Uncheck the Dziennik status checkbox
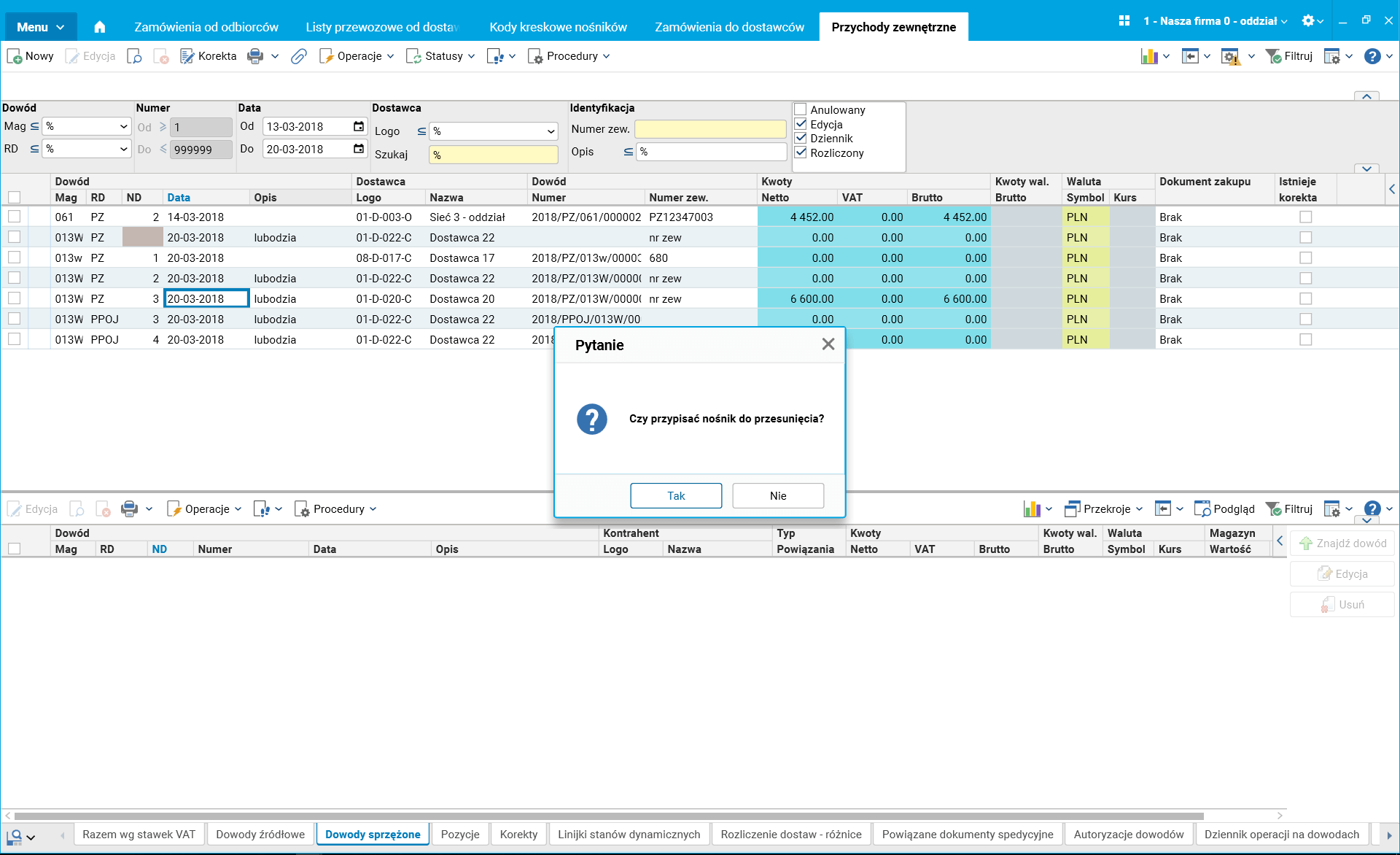This screenshot has width=1400, height=855. (801, 138)
